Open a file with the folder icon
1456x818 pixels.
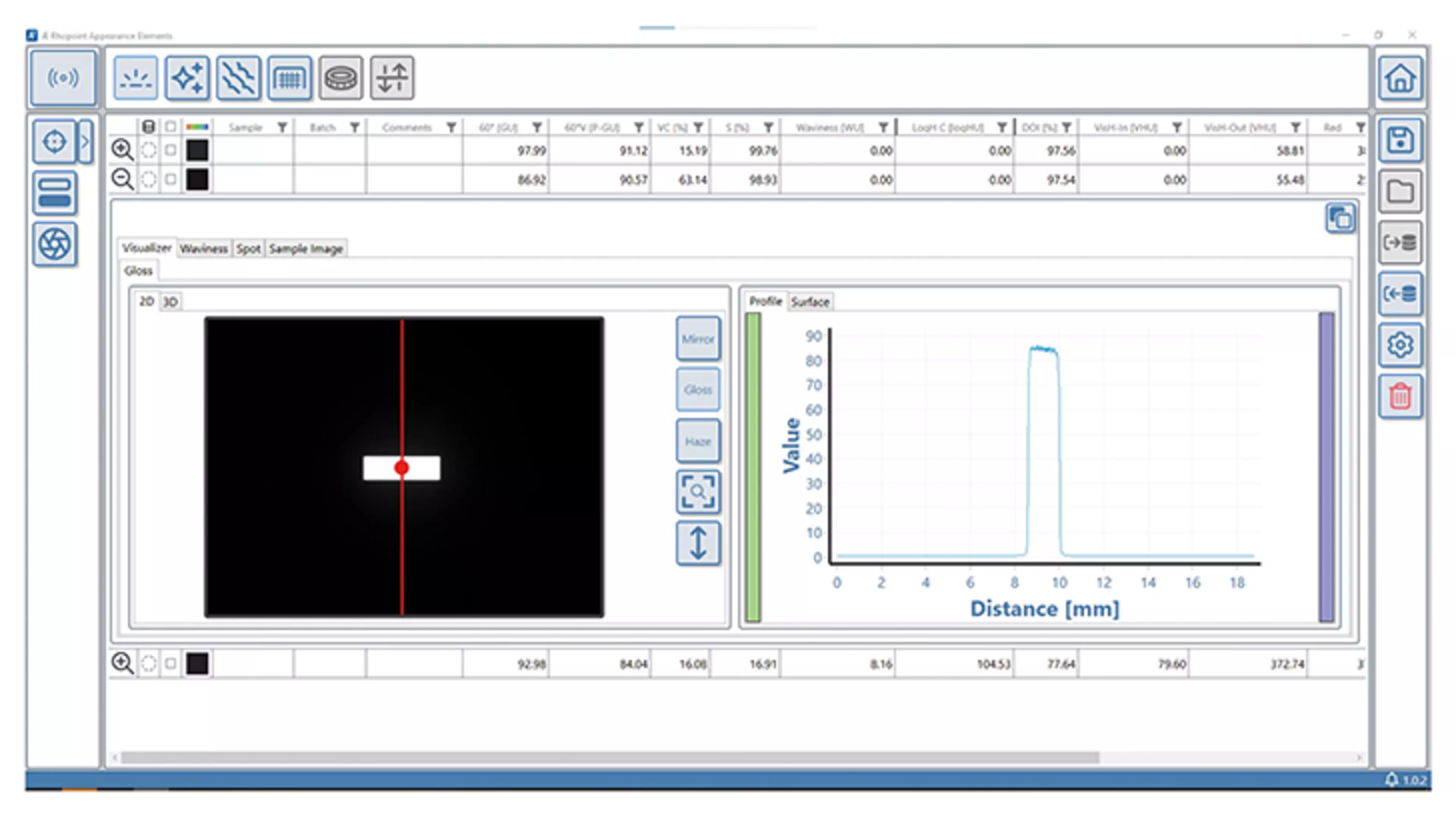(1400, 192)
